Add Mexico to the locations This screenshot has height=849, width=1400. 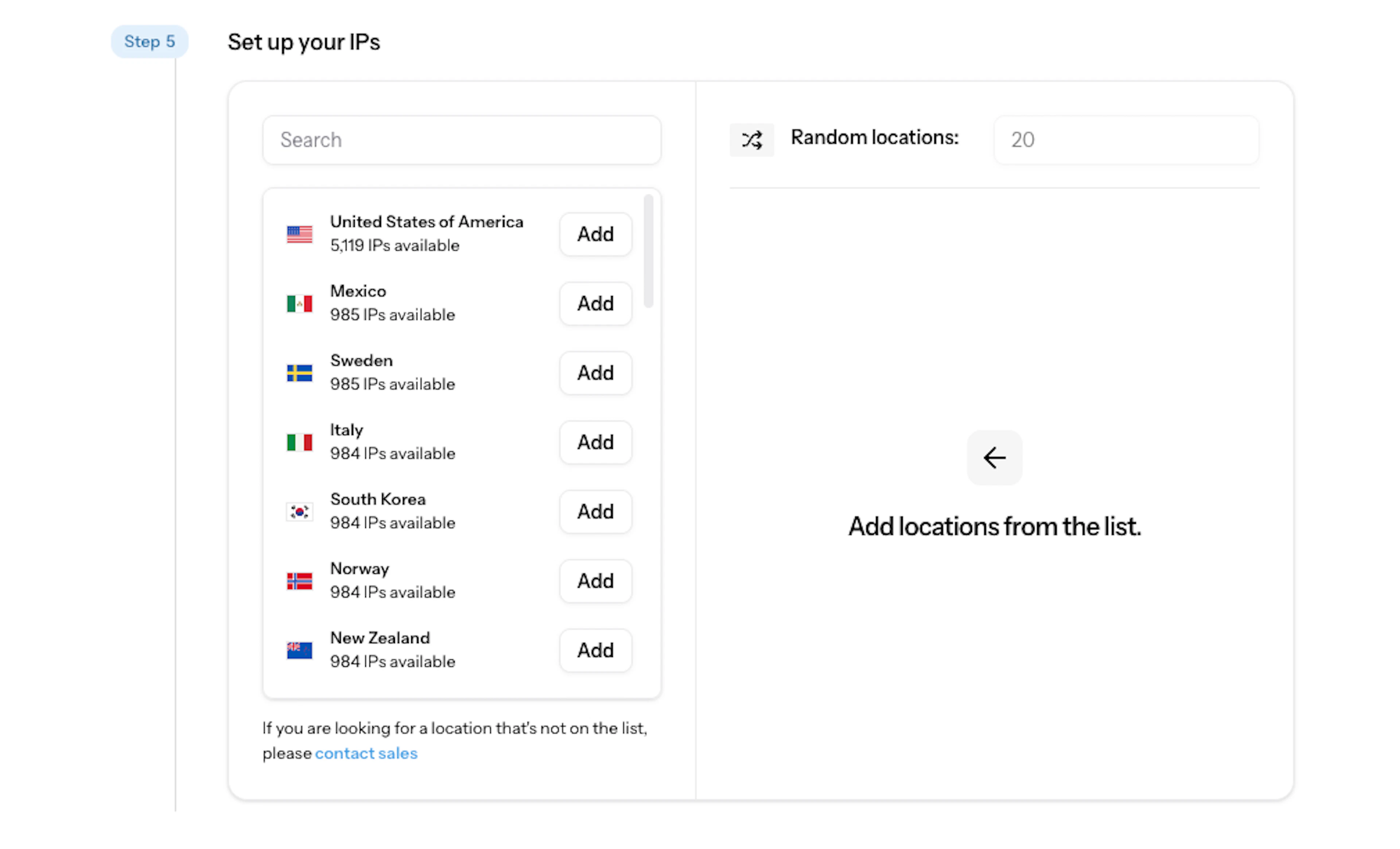(x=595, y=303)
